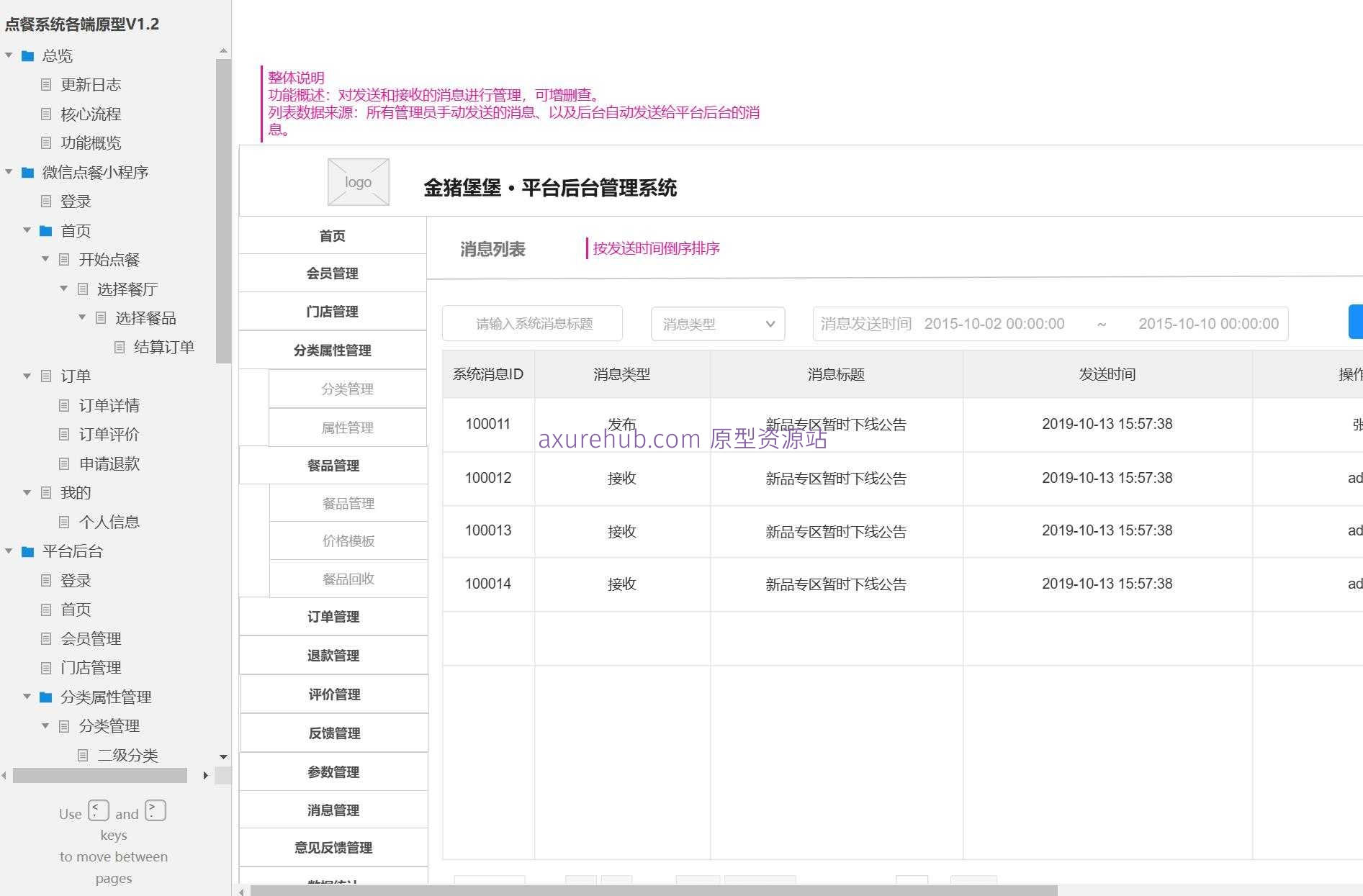Click the 总览 folder icon
This screenshot has width=1363, height=896.
28,55
